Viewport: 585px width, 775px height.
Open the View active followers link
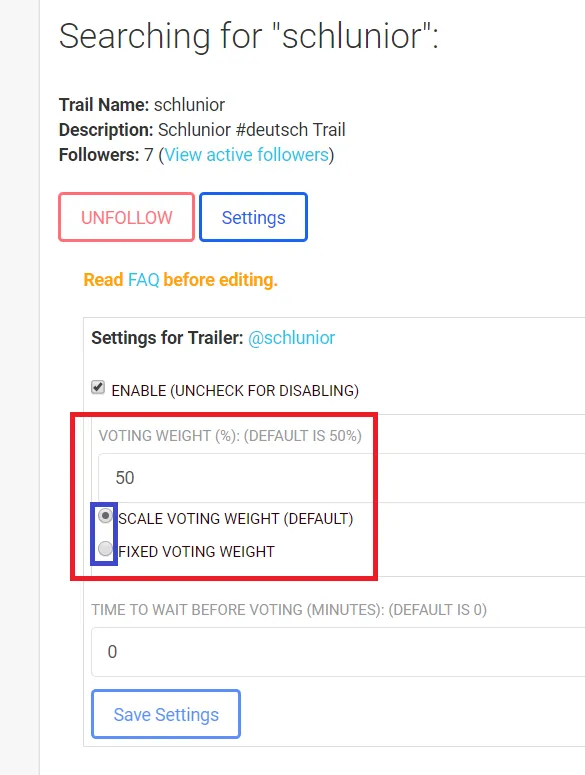pyautogui.click(x=247, y=155)
